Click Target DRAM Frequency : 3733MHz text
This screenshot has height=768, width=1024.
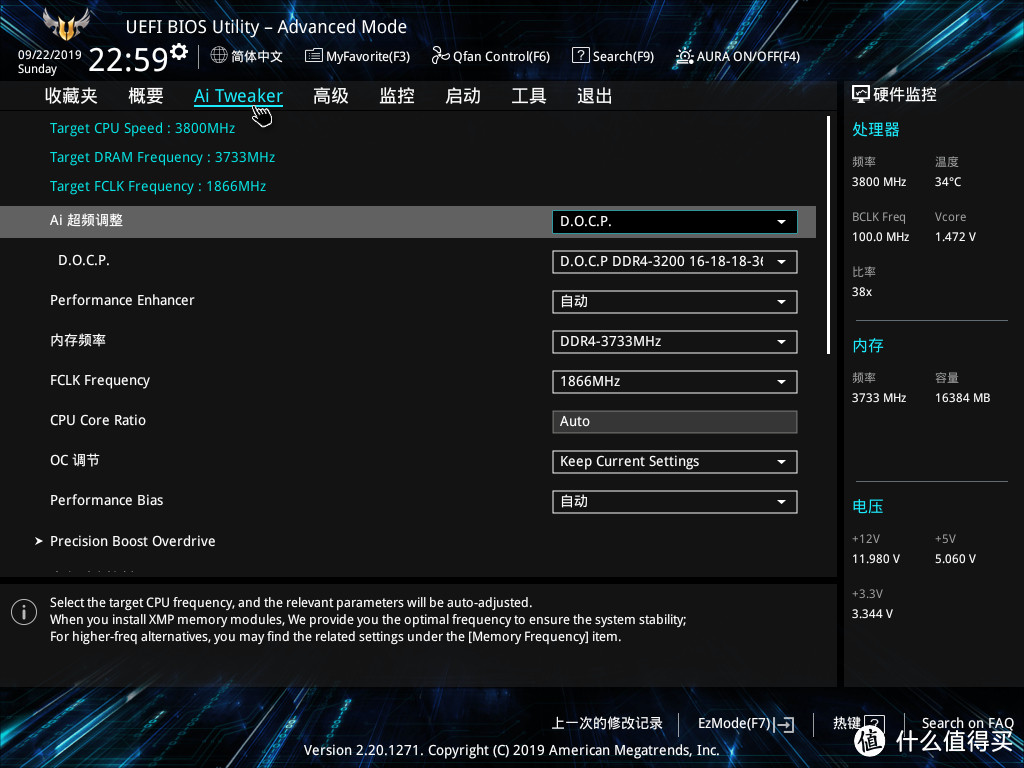(162, 157)
